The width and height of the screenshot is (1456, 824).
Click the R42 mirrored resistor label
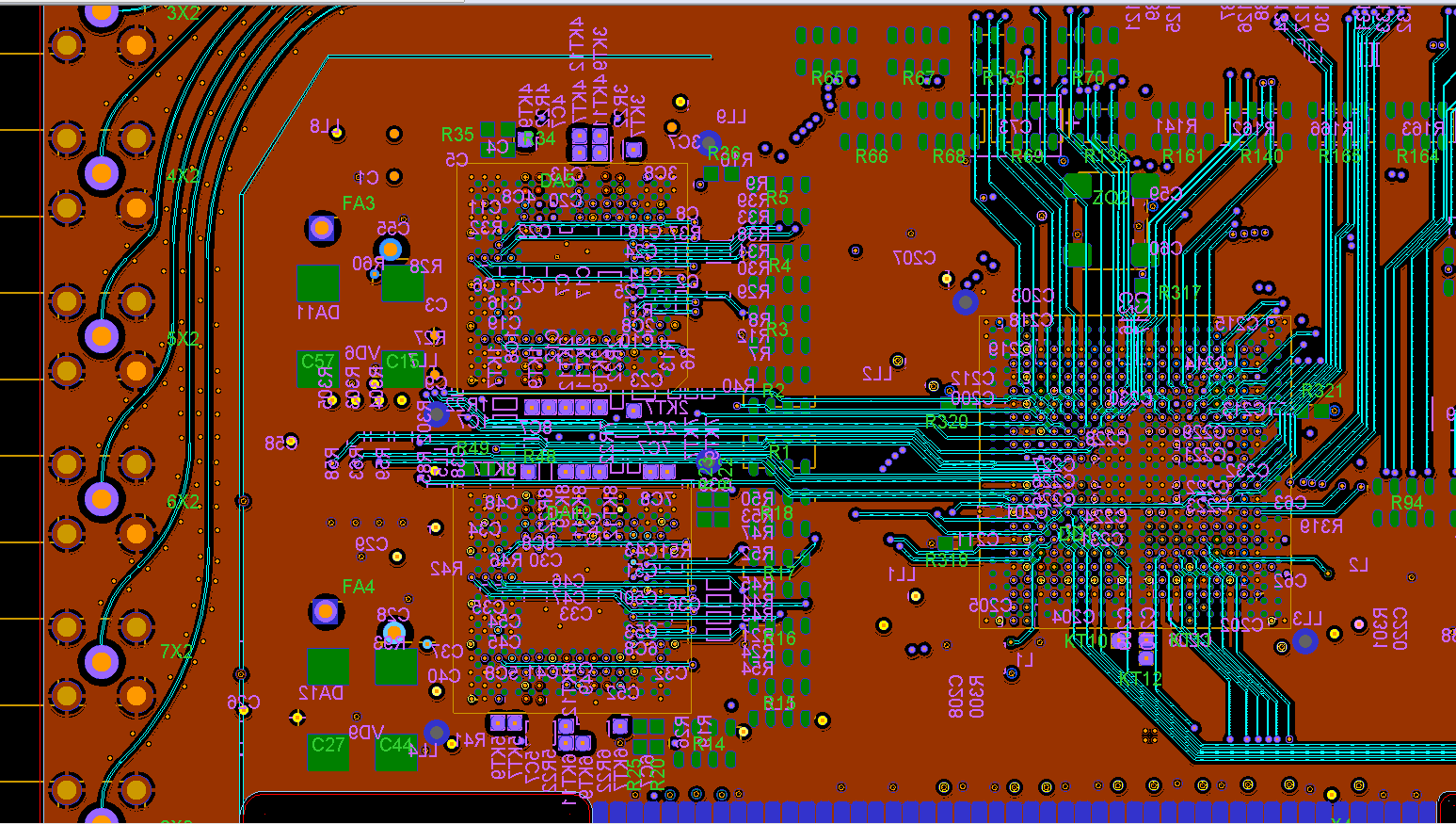click(446, 569)
